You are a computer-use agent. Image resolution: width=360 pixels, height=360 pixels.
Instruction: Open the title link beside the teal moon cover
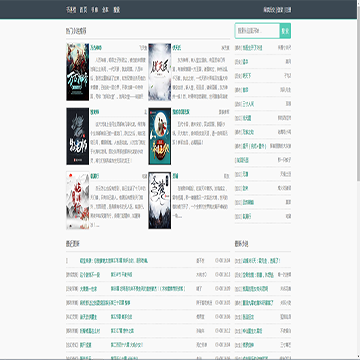pos(181,112)
